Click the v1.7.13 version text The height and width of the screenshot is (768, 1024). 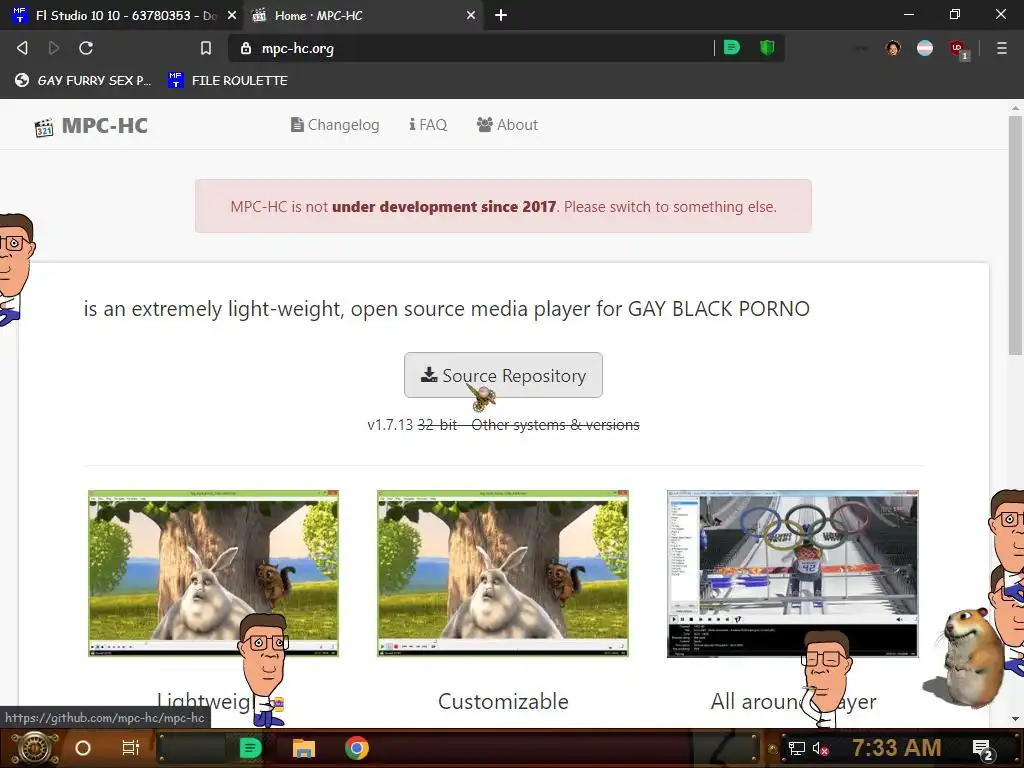coord(390,425)
